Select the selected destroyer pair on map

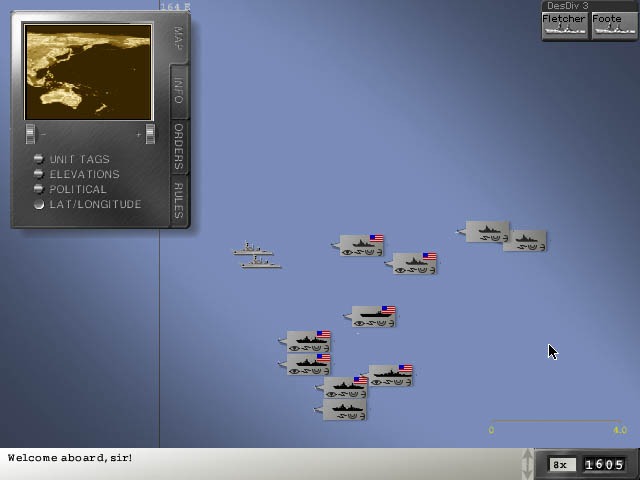point(258,256)
